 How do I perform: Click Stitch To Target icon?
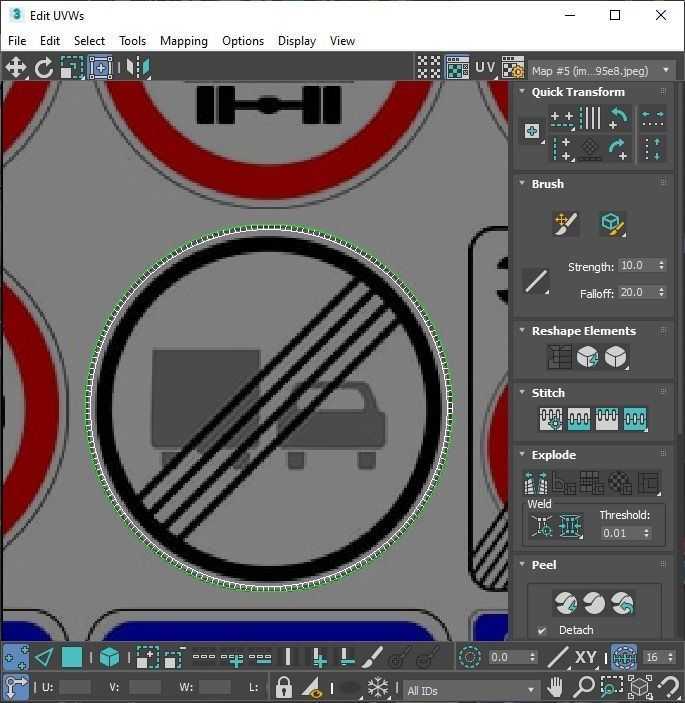click(x=551, y=419)
